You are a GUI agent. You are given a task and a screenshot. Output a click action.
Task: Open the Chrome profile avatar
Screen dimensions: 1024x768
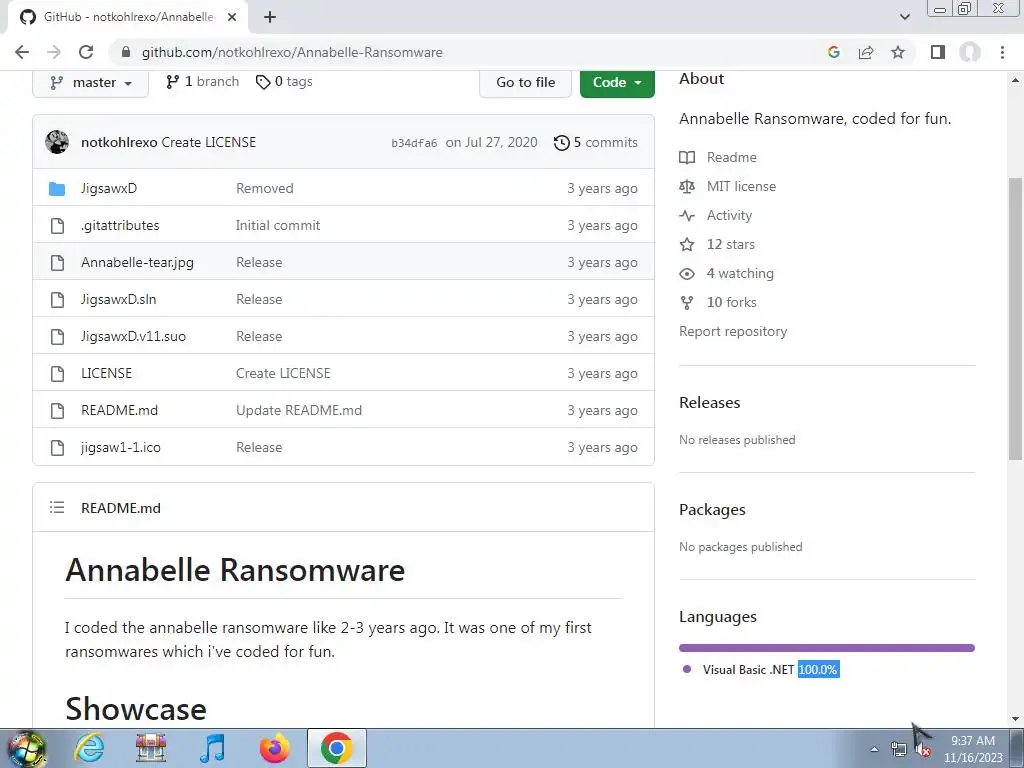970,52
